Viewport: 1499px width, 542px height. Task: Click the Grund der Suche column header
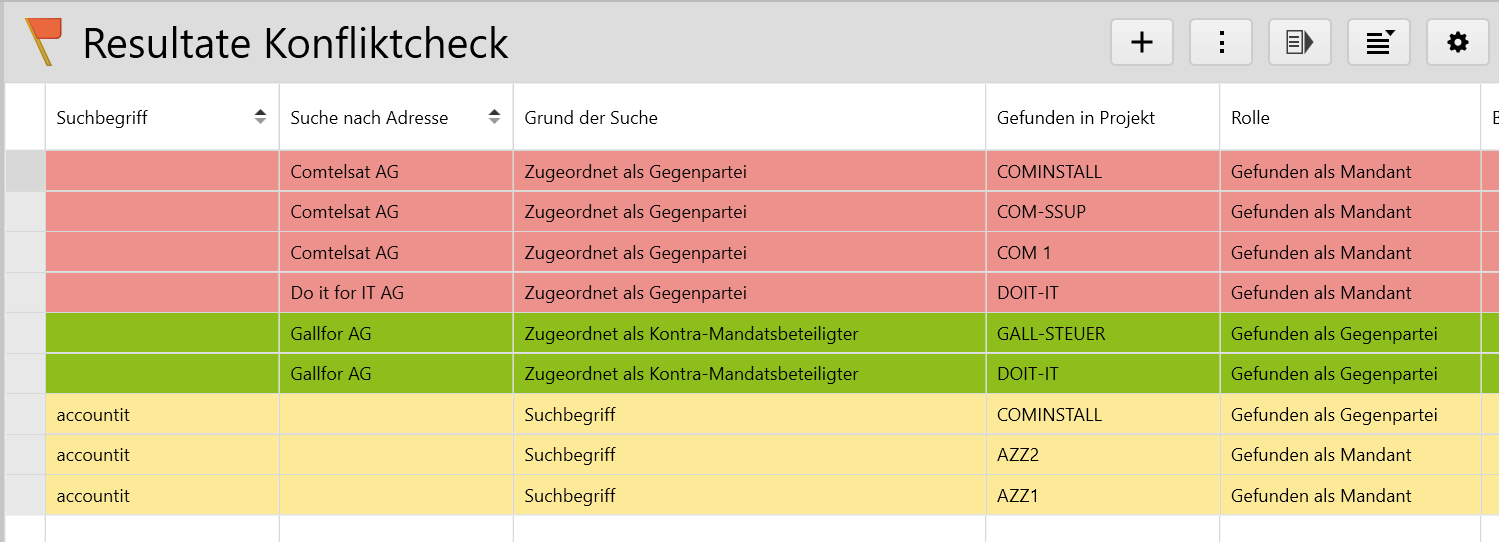[591, 118]
